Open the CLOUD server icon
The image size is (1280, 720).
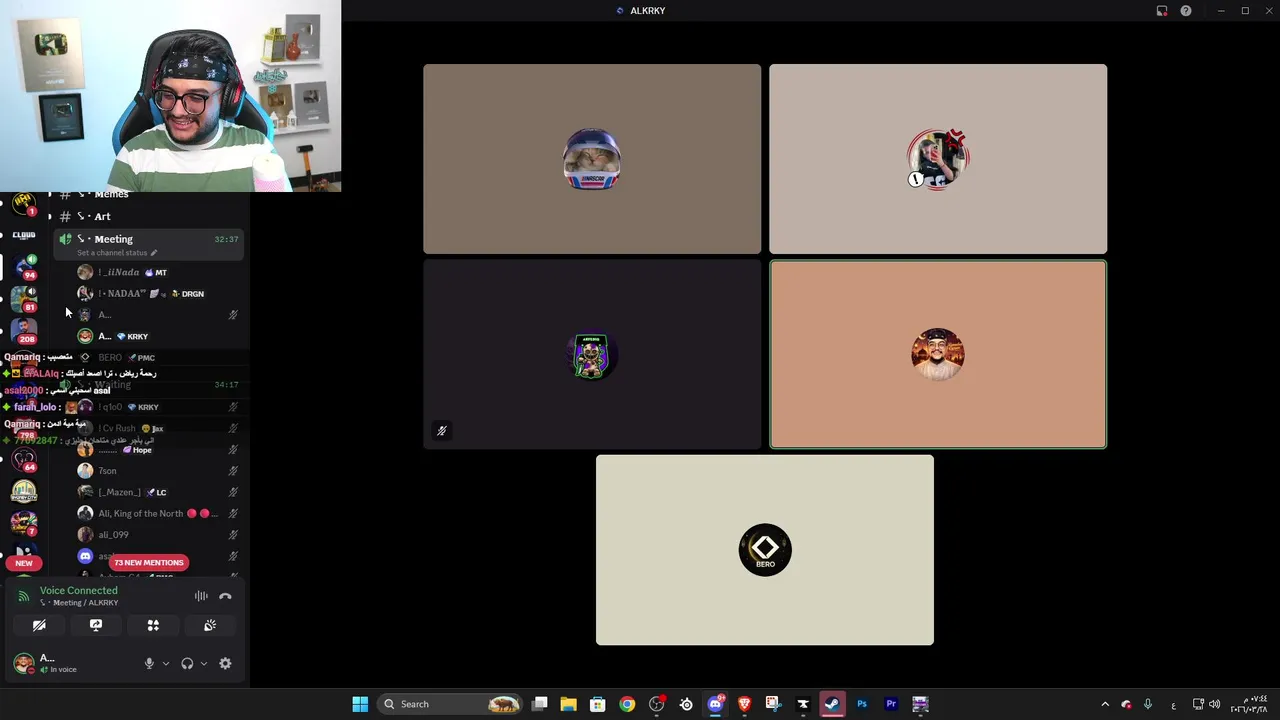coord(24,235)
